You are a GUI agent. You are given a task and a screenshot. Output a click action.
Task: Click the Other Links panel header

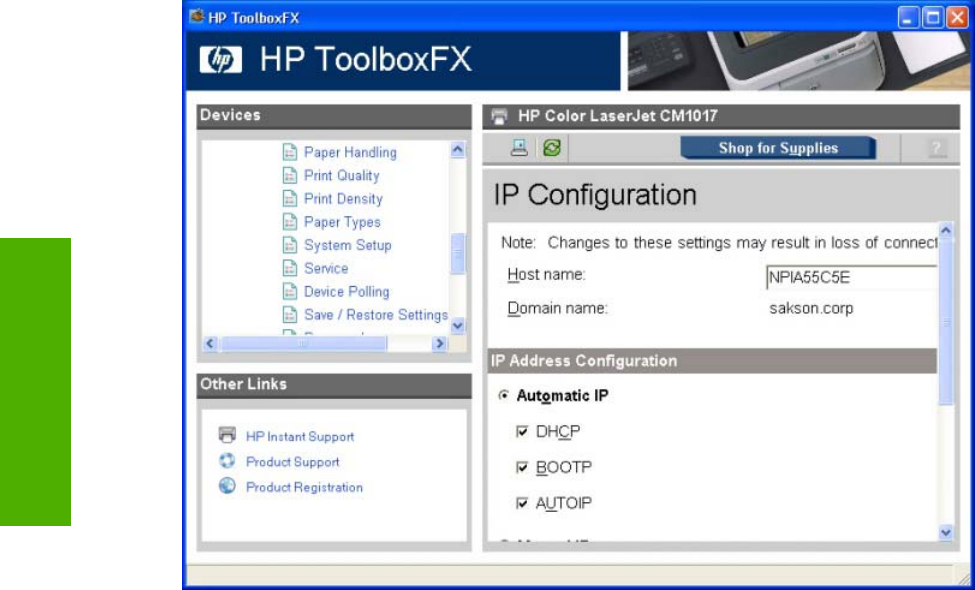(x=334, y=385)
